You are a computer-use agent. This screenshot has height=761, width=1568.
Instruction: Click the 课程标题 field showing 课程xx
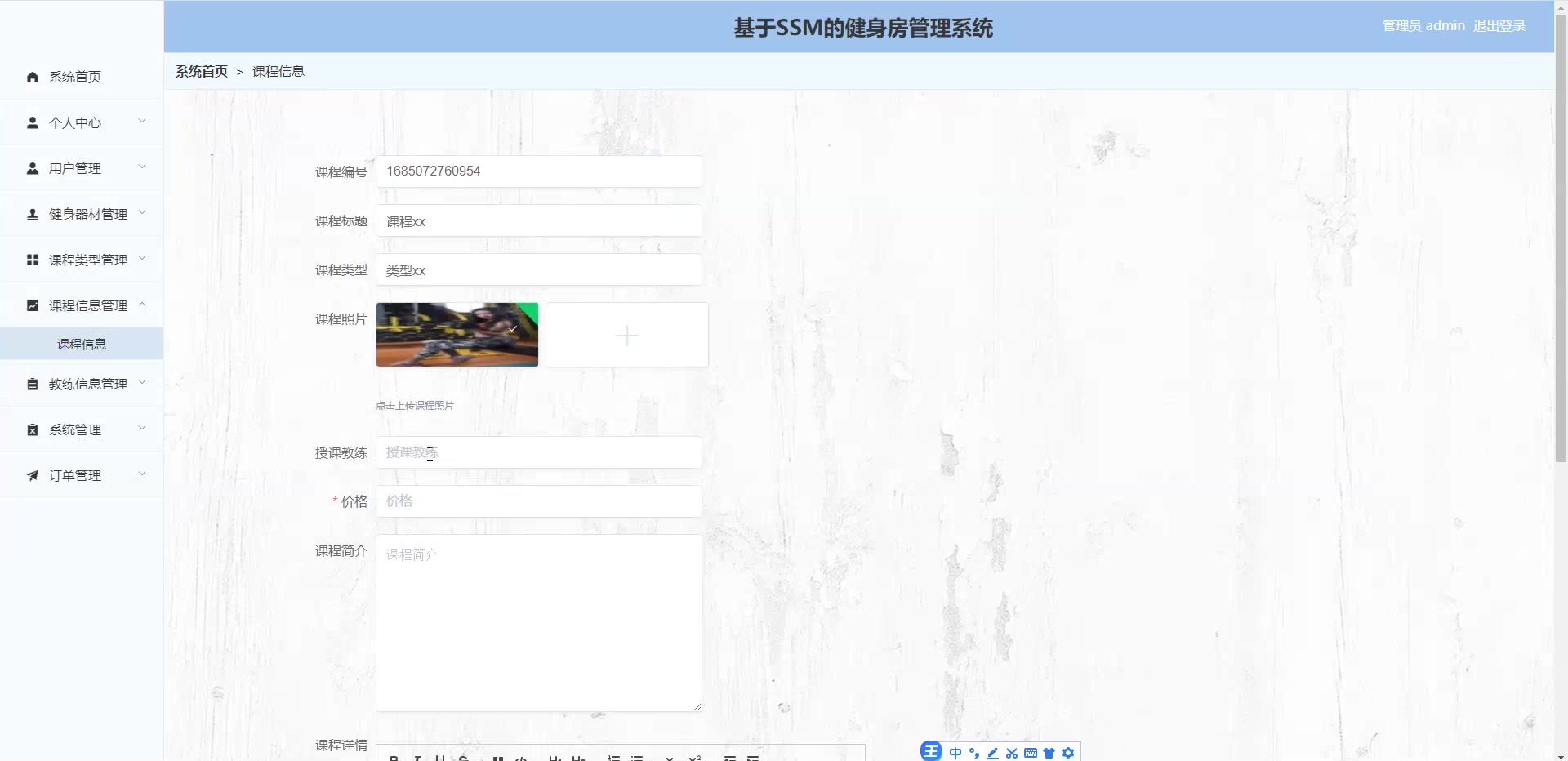click(x=539, y=220)
